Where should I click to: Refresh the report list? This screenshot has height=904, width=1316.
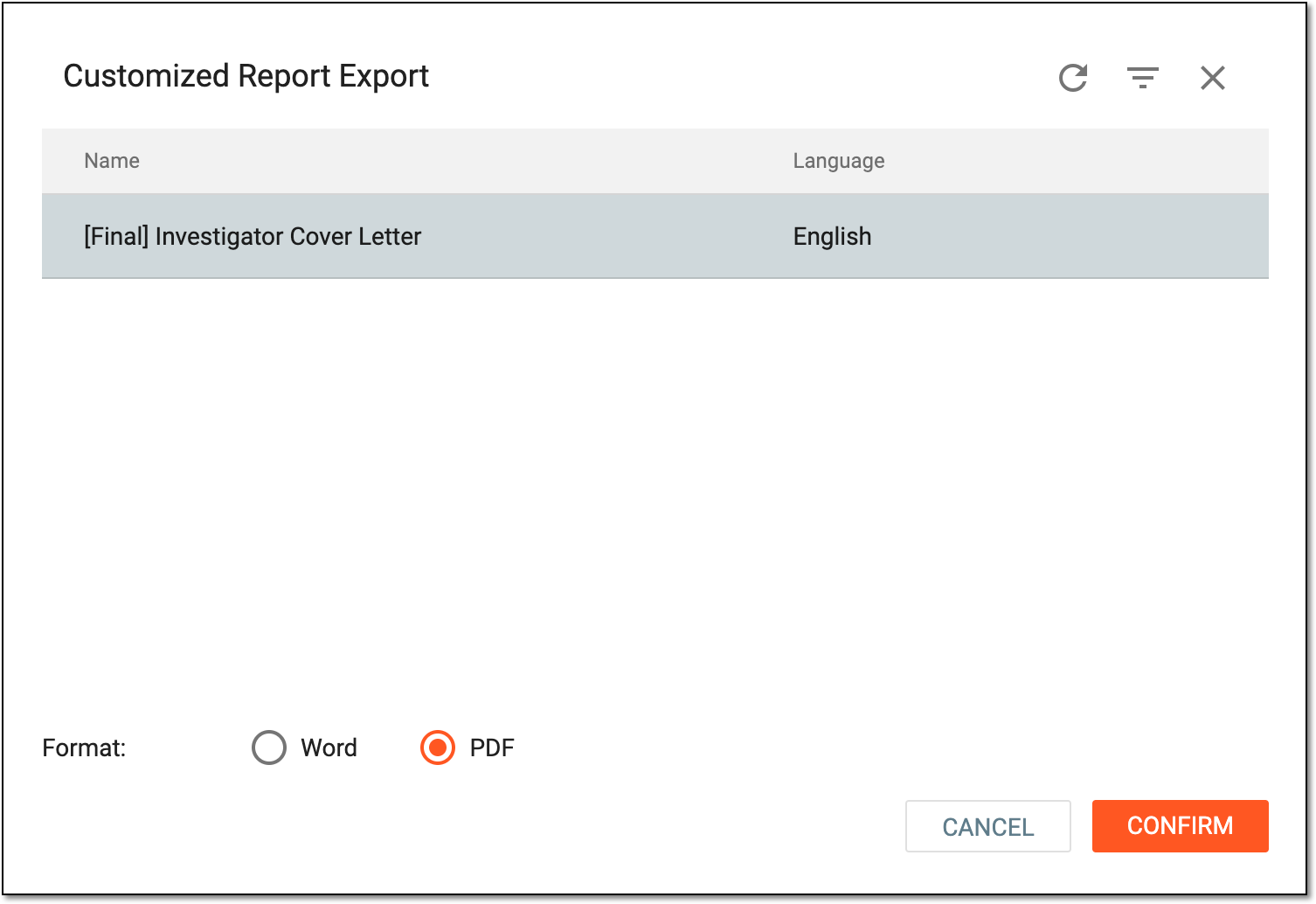click(x=1073, y=78)
